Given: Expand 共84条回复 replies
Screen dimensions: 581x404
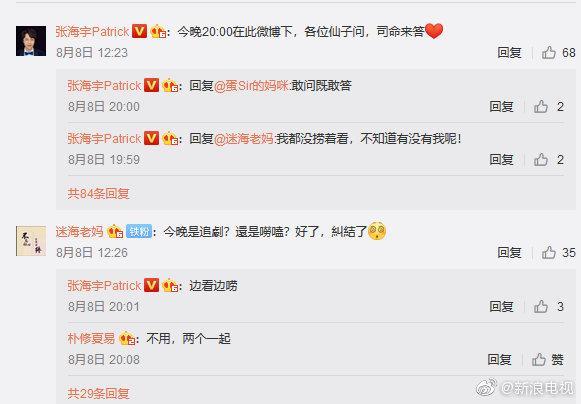Looking at the screenshot, I should (x=99, y=193).
